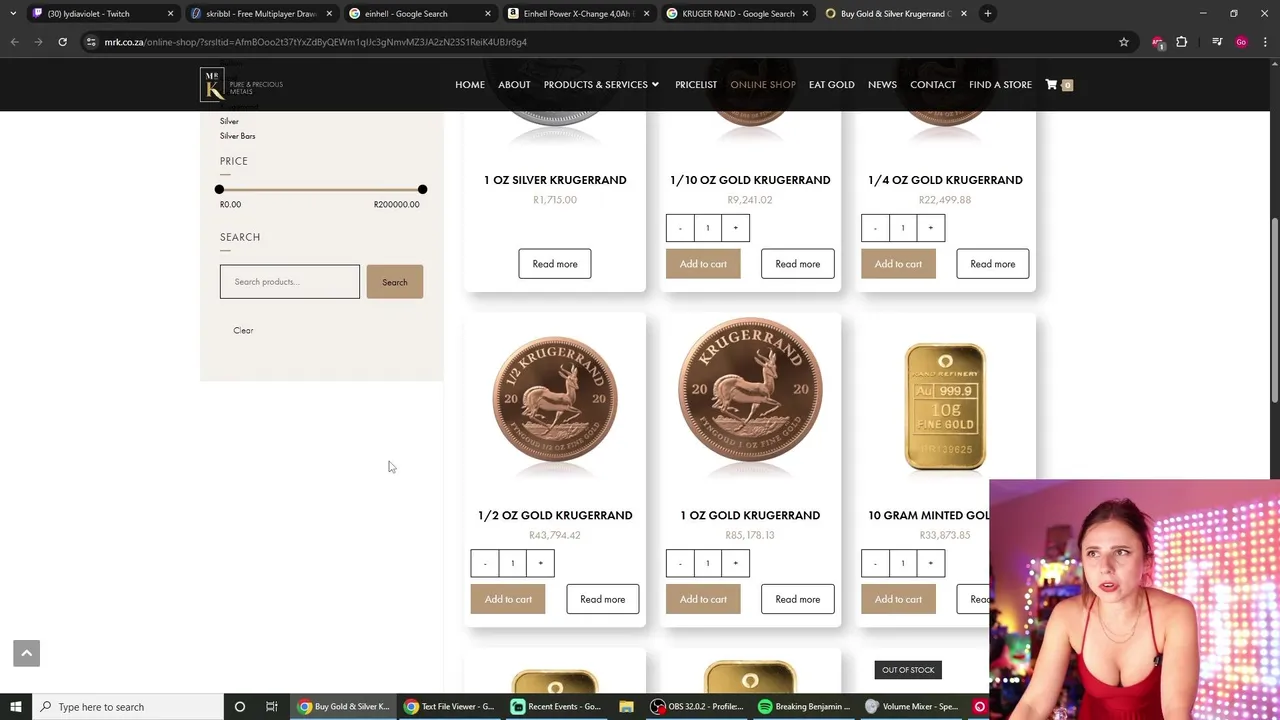Open the Pricelist page
The width and height of the screenshot is (1280, 720).
696,85
